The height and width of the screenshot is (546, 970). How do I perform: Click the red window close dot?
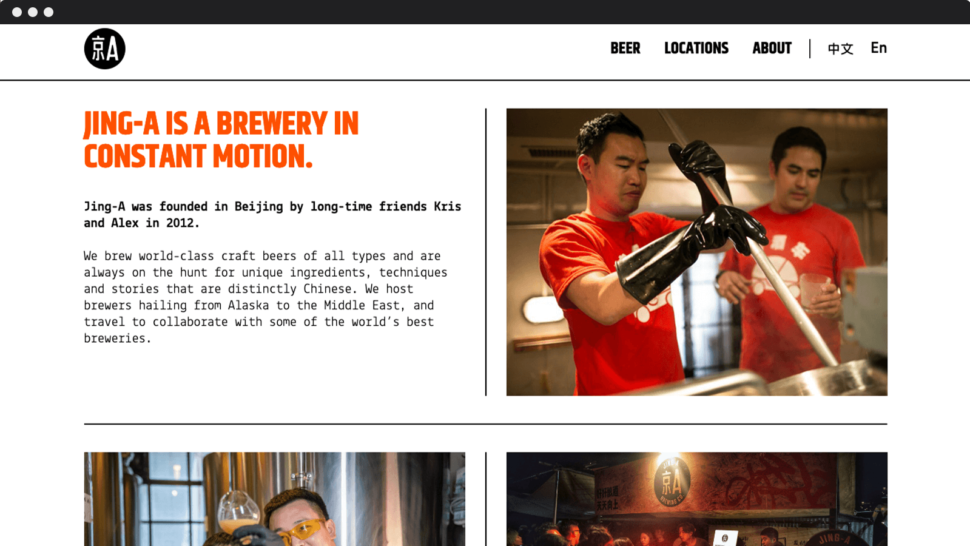(x=17, y=12)
